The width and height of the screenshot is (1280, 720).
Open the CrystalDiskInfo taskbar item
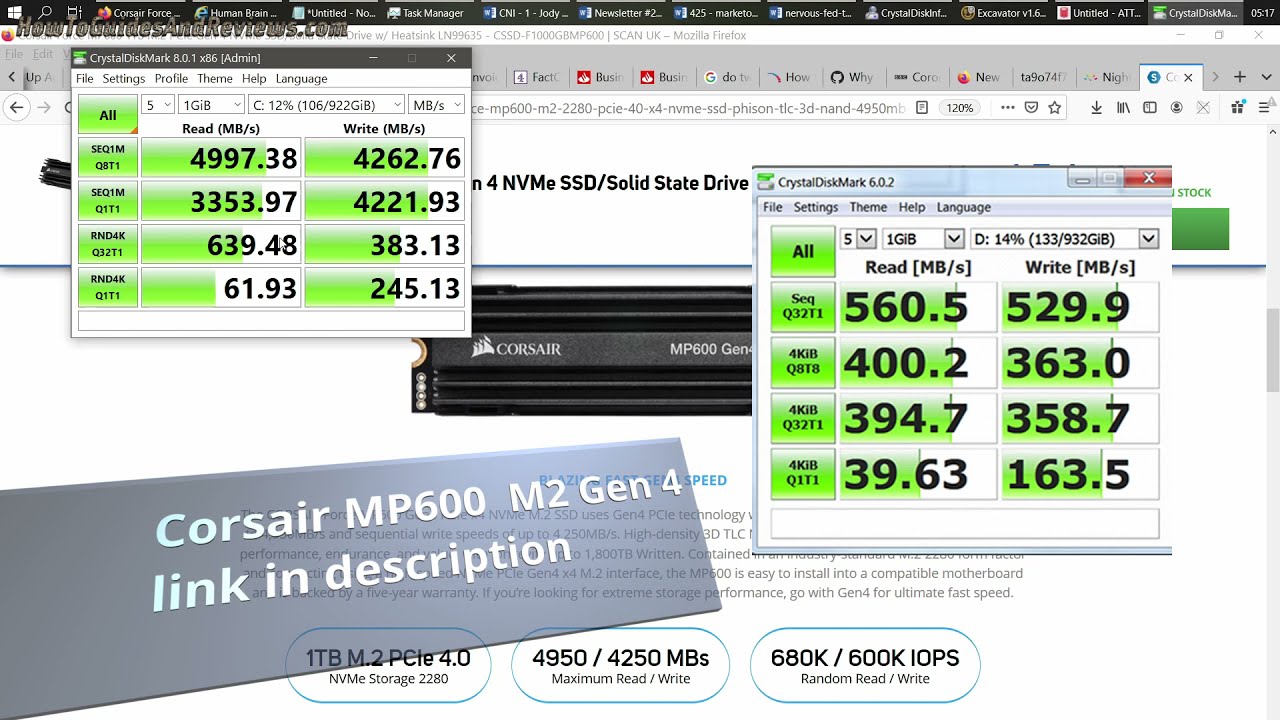[x=907, y=13]
